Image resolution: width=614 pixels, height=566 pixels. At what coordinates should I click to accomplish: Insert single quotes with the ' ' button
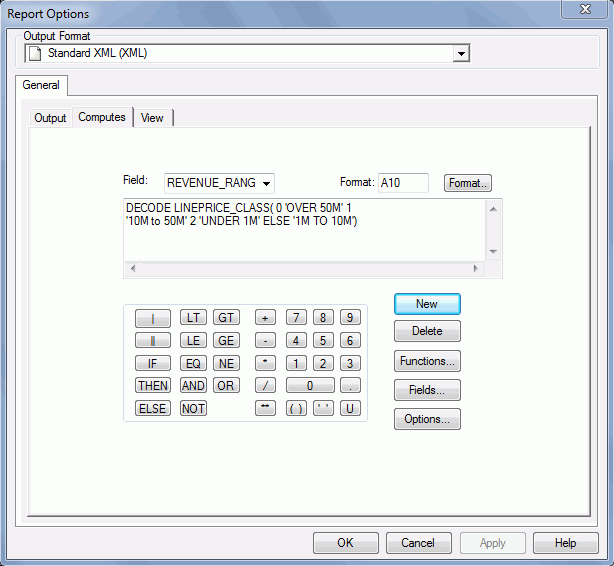click(x=323, y=408)
